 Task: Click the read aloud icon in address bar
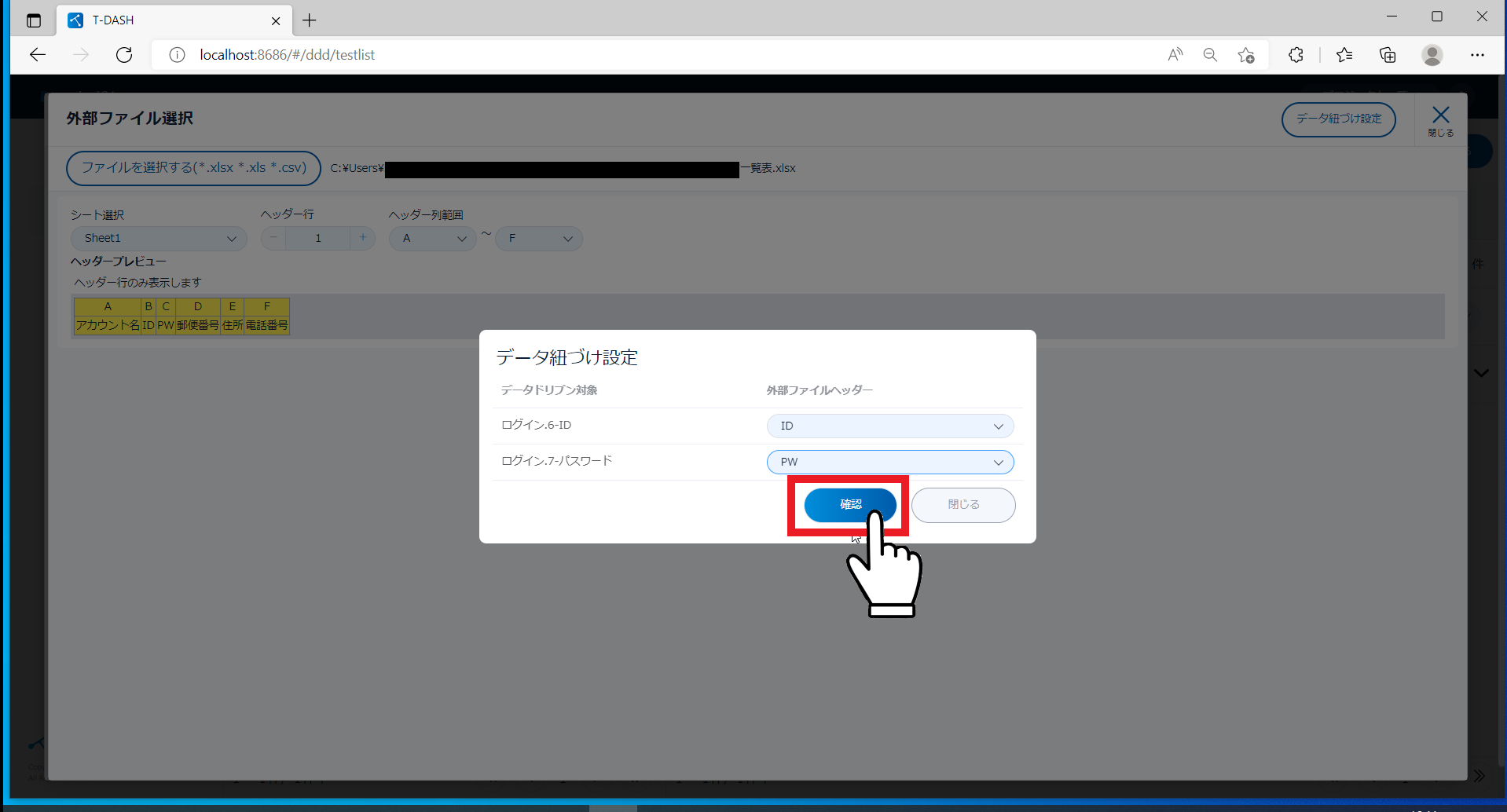pos(1175,55)
